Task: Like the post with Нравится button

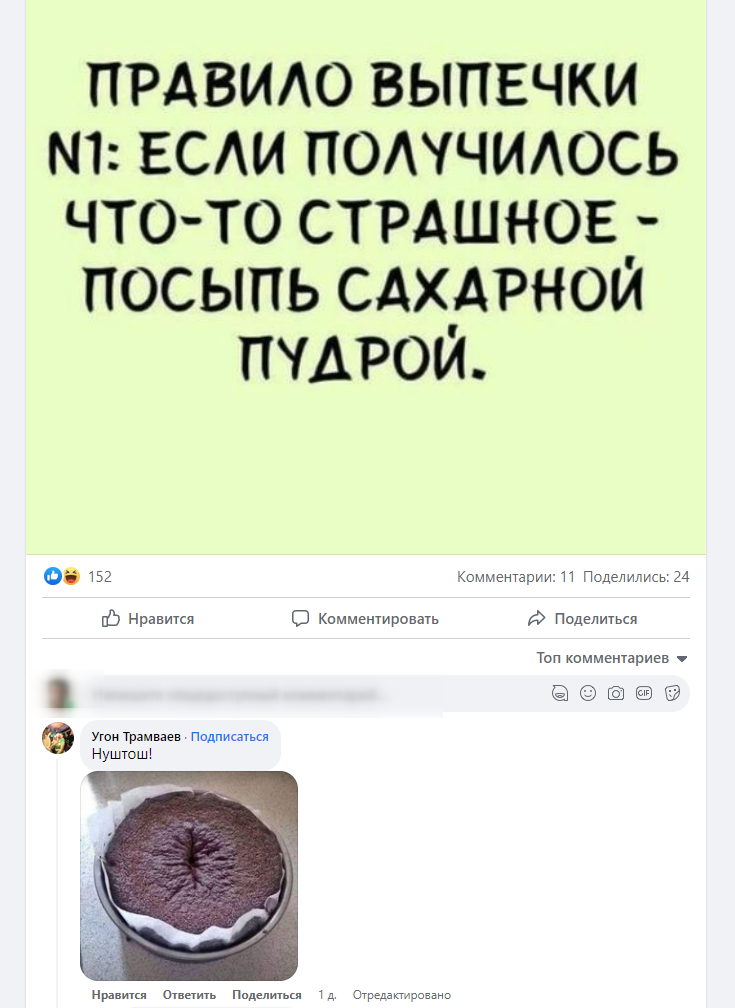Action: (x=148, y=618)
